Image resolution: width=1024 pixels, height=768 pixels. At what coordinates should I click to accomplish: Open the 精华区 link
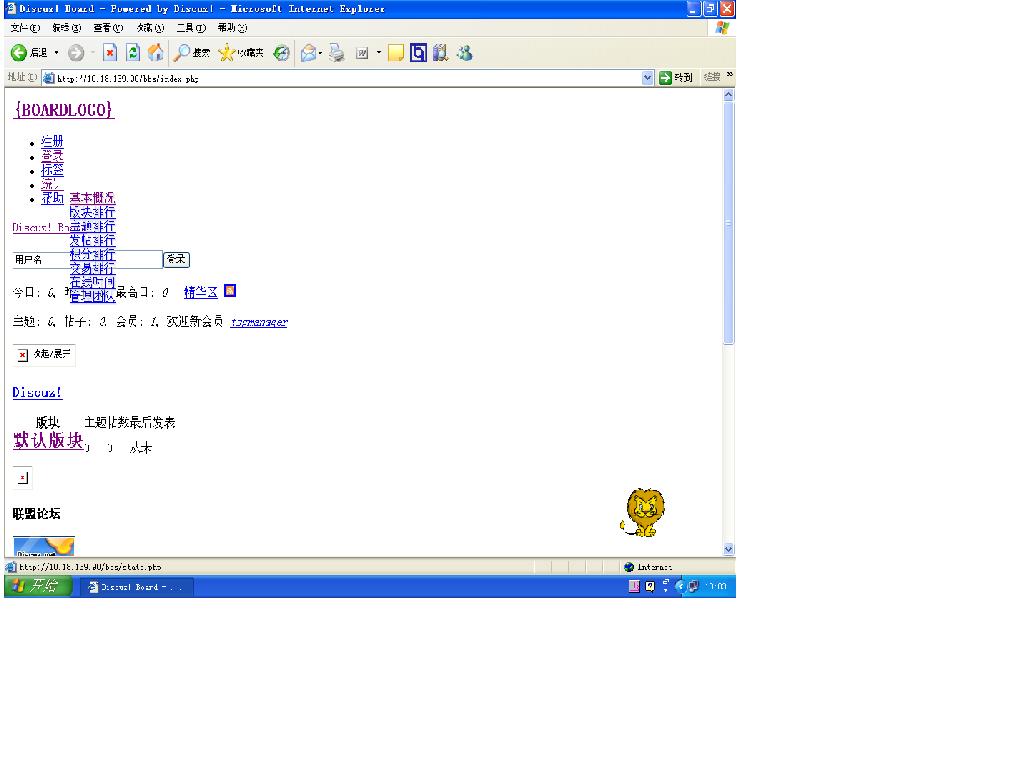coord(200,293)
